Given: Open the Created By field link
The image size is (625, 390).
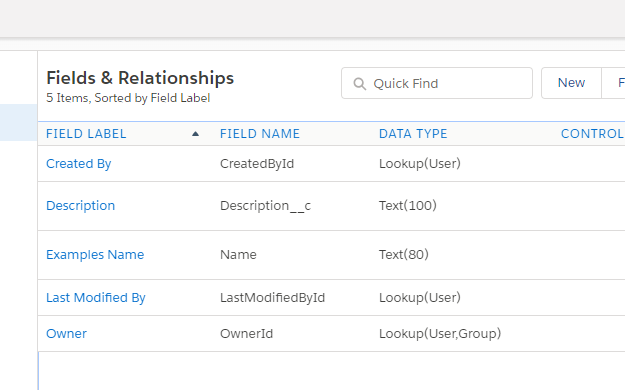Looking at the screenshot, I should (x=79, y=163).
